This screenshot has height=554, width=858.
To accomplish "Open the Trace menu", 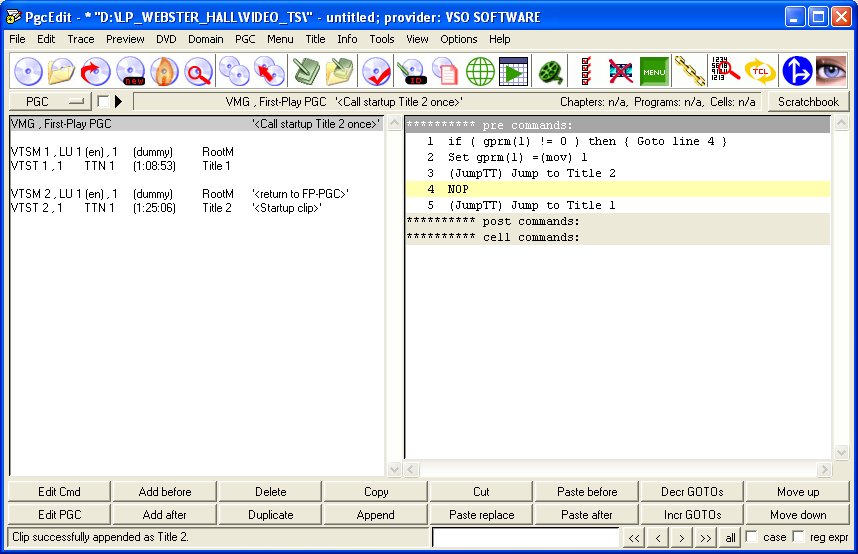I will click(81, 39).
